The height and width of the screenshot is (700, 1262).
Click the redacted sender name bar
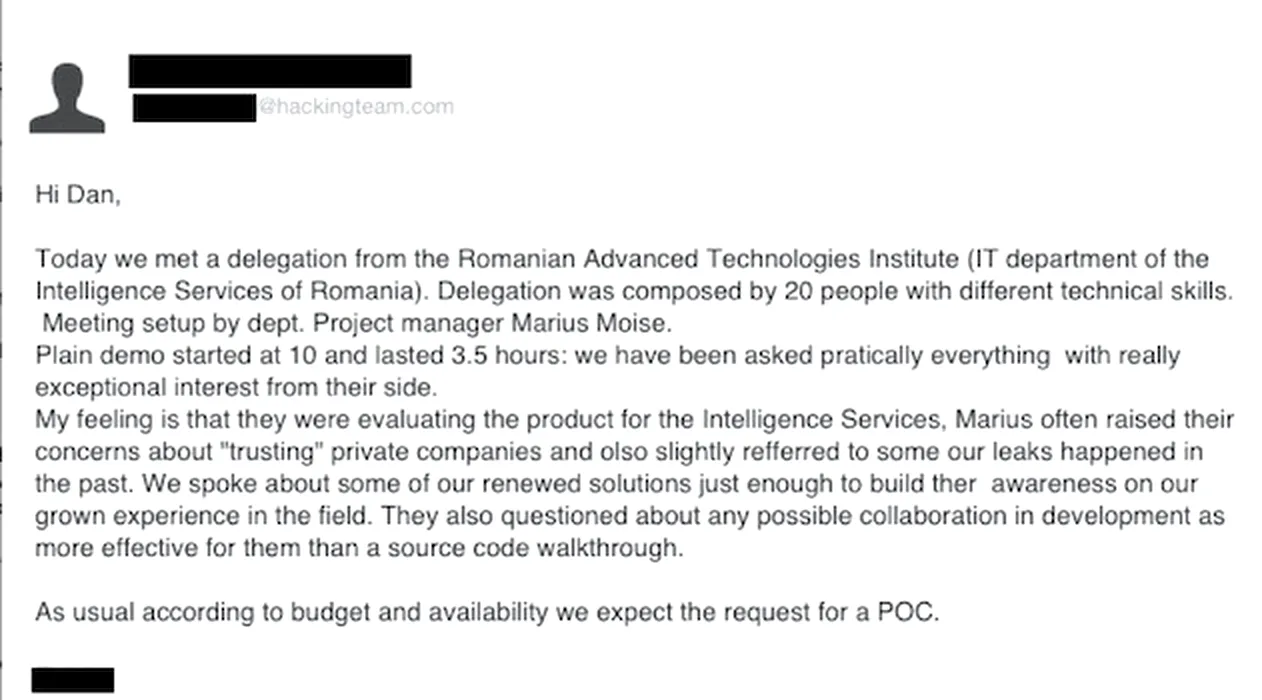(270, 71)
